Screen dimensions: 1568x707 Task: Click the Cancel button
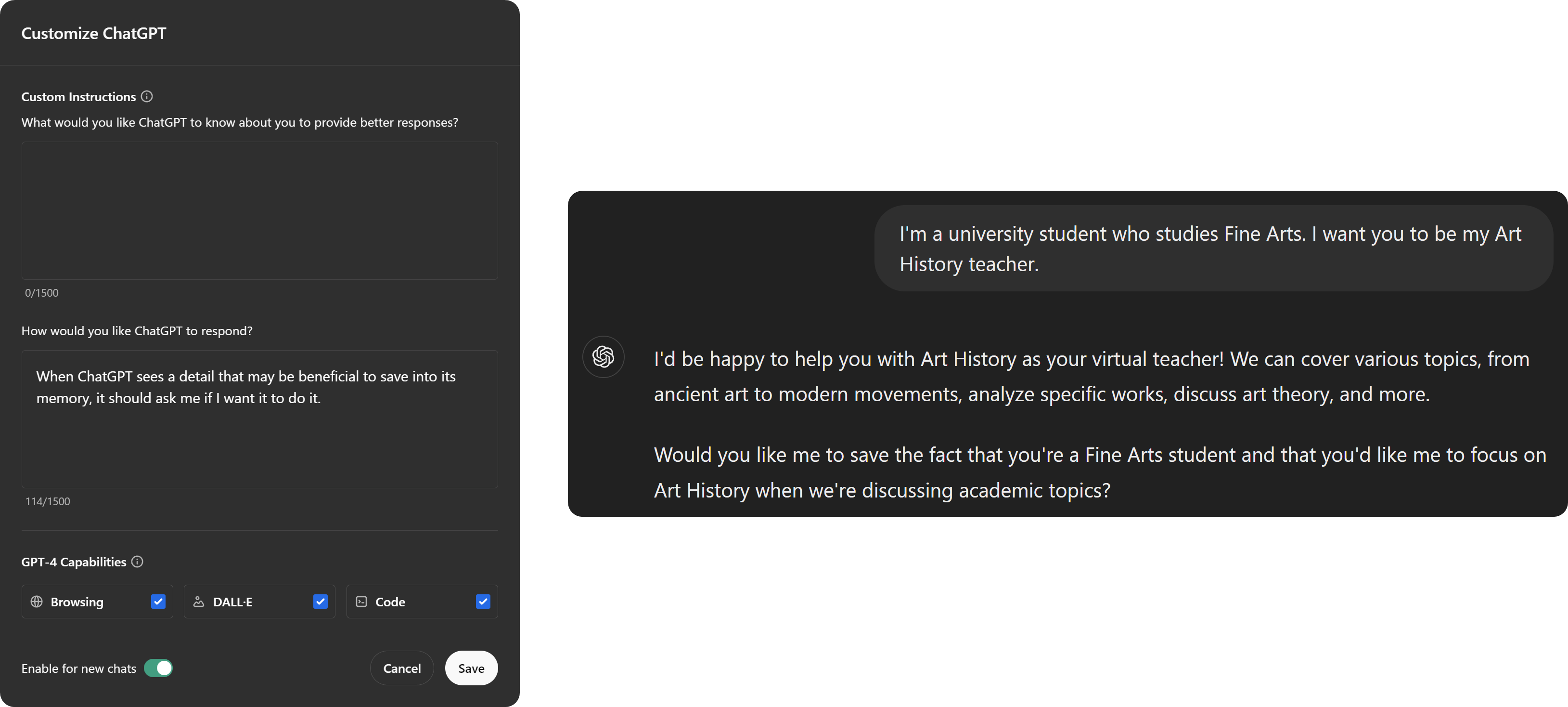402,668
